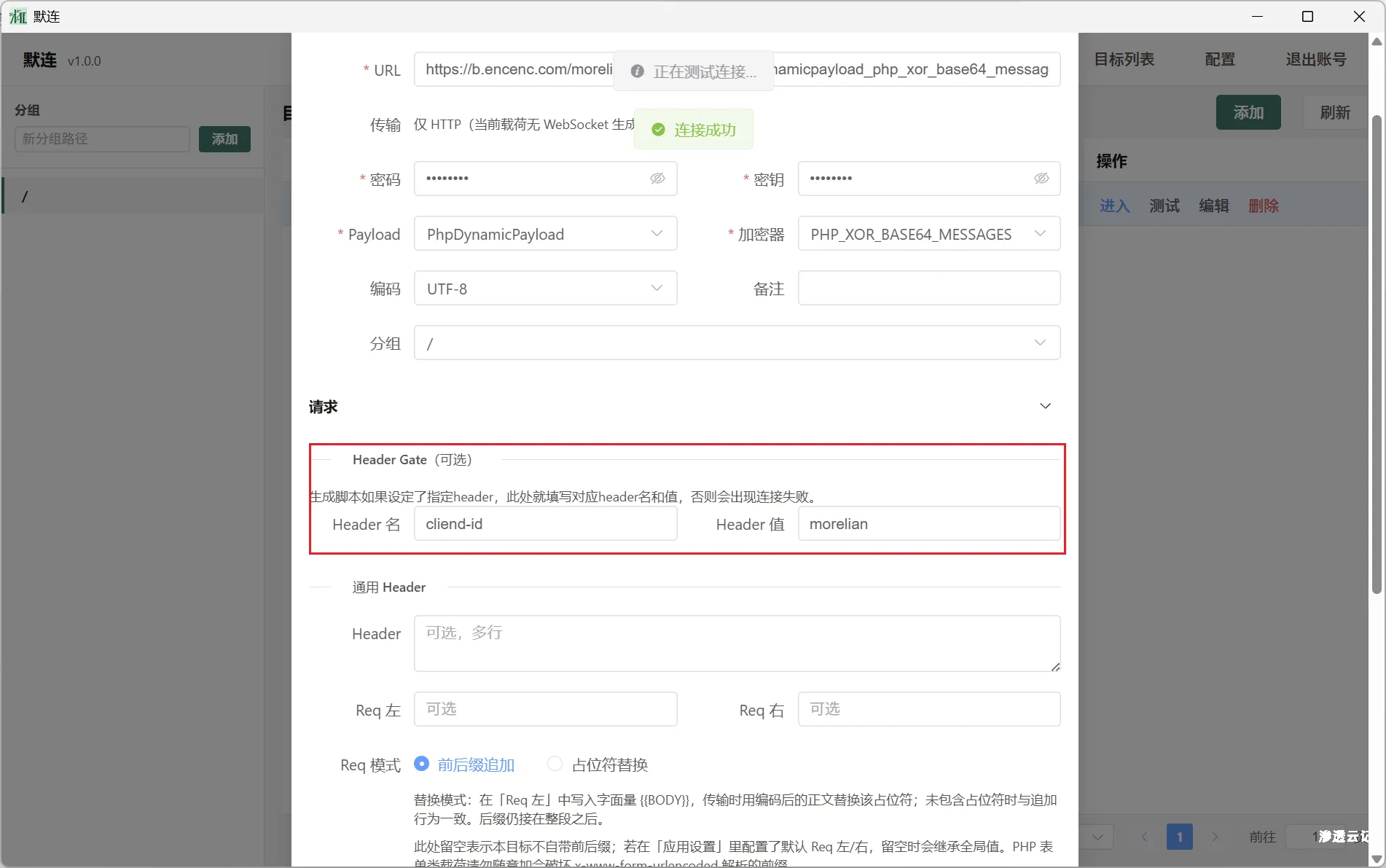
Task: Go to previous page using left arrow icon
Action: (1145, 837)
